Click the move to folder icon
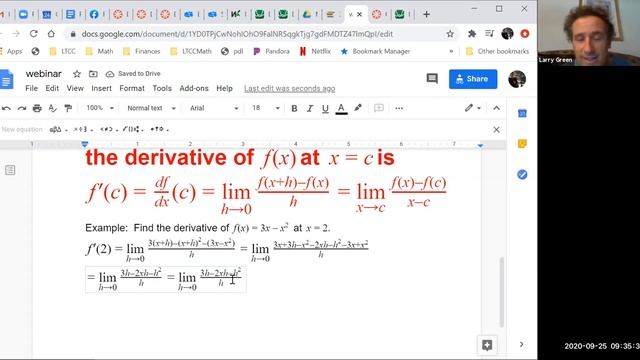Screen dimensions: 640x360 click(x=93, y=74)
